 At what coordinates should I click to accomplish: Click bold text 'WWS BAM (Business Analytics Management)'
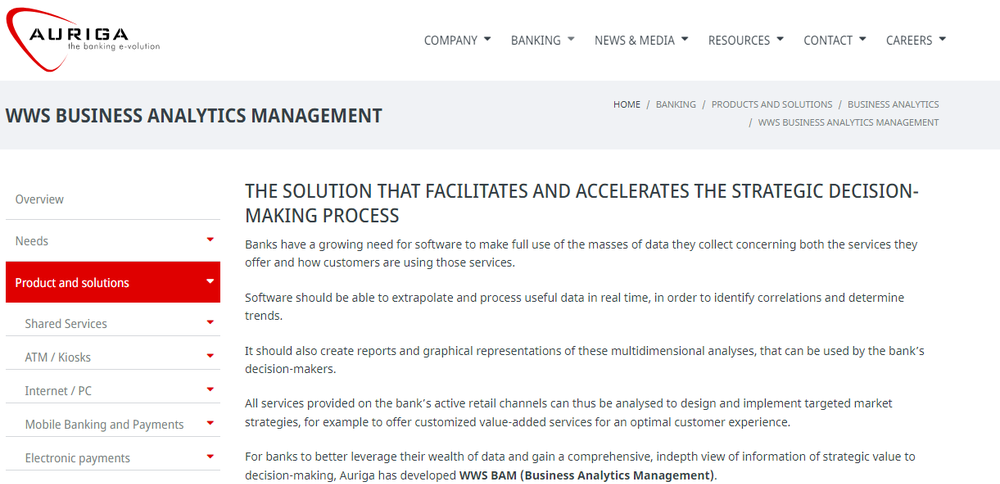(x=587, y=475)
